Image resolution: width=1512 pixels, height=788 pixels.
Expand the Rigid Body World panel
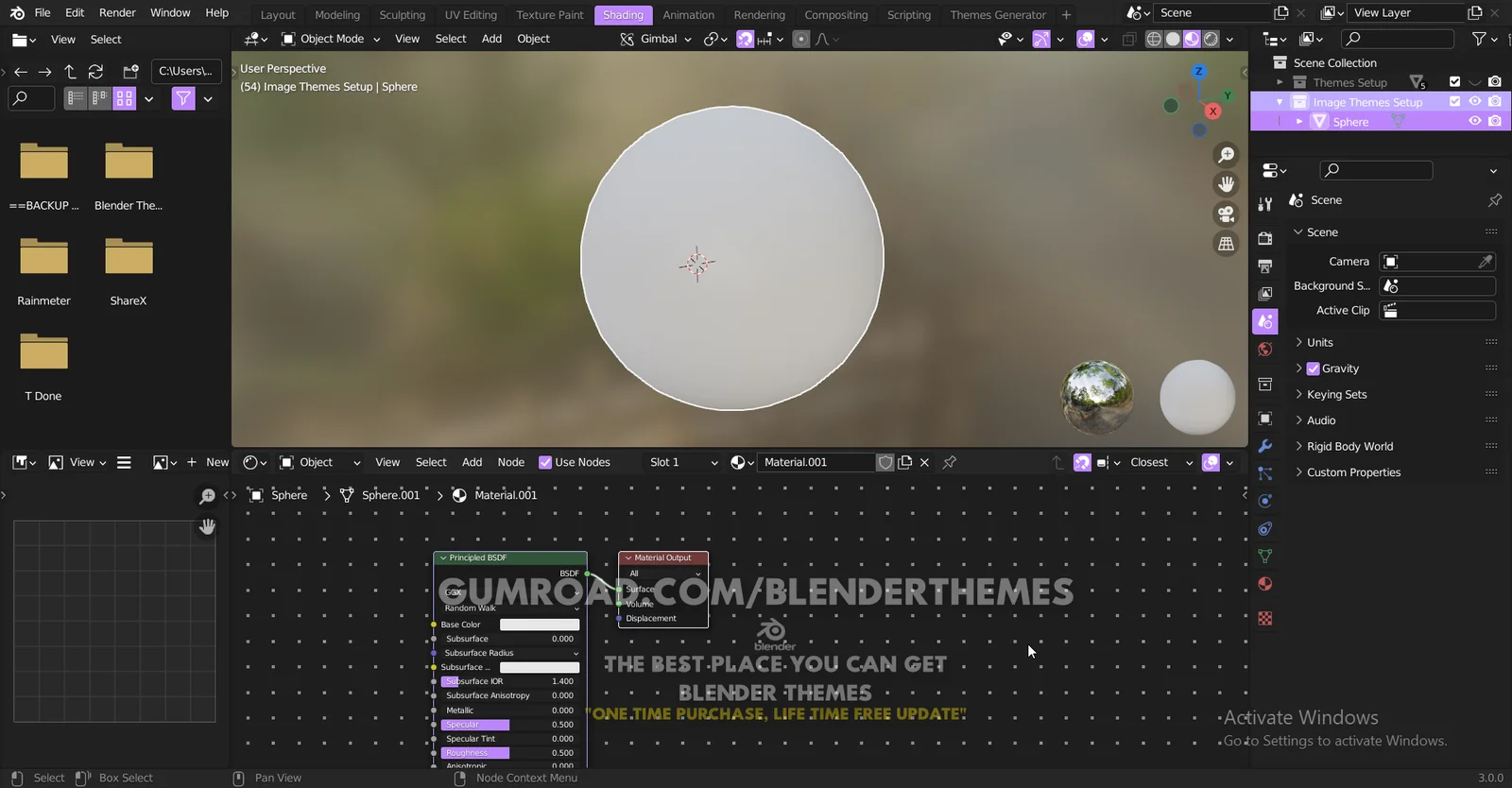coord(1349,446)
